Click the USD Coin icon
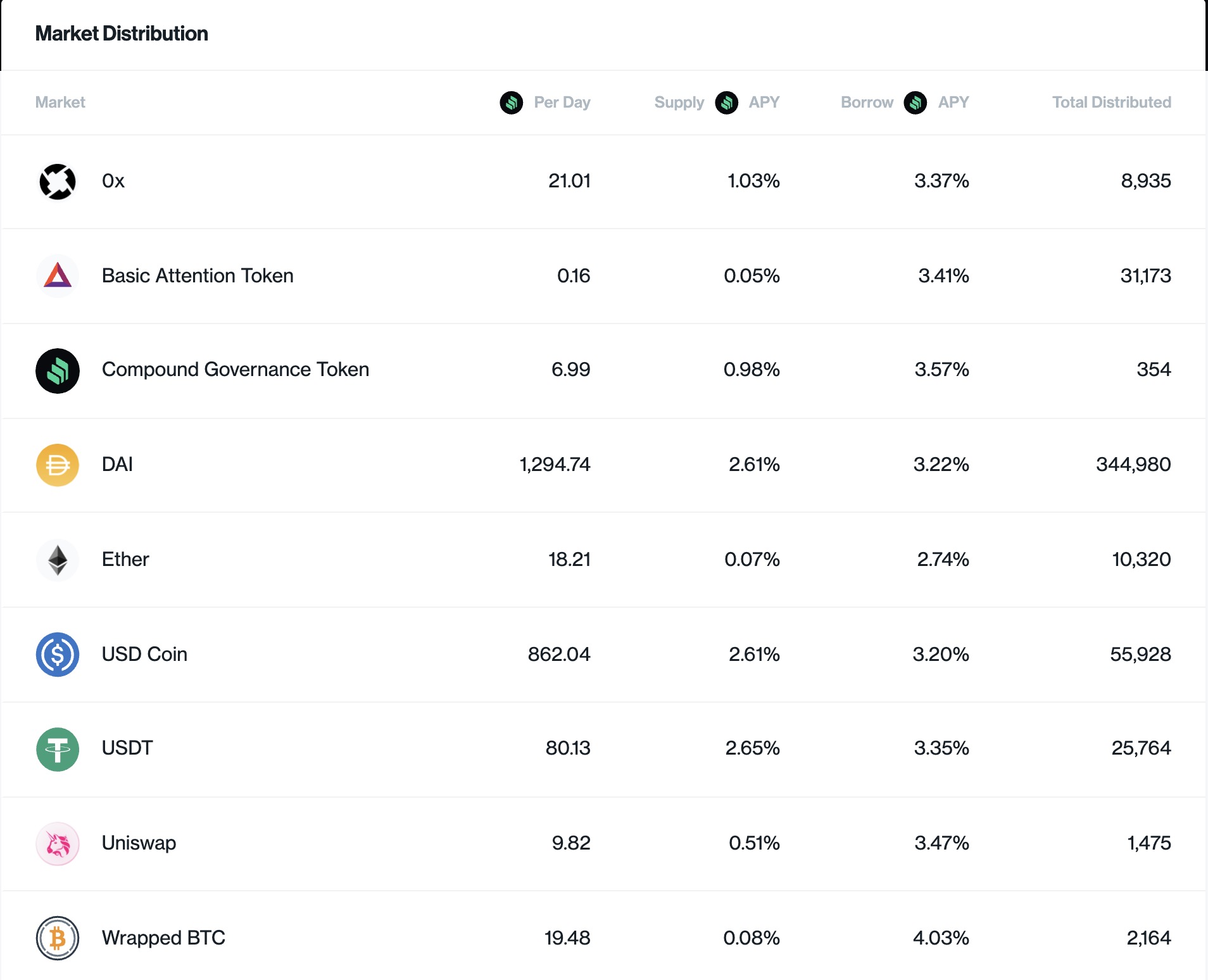 pos(58,654)
